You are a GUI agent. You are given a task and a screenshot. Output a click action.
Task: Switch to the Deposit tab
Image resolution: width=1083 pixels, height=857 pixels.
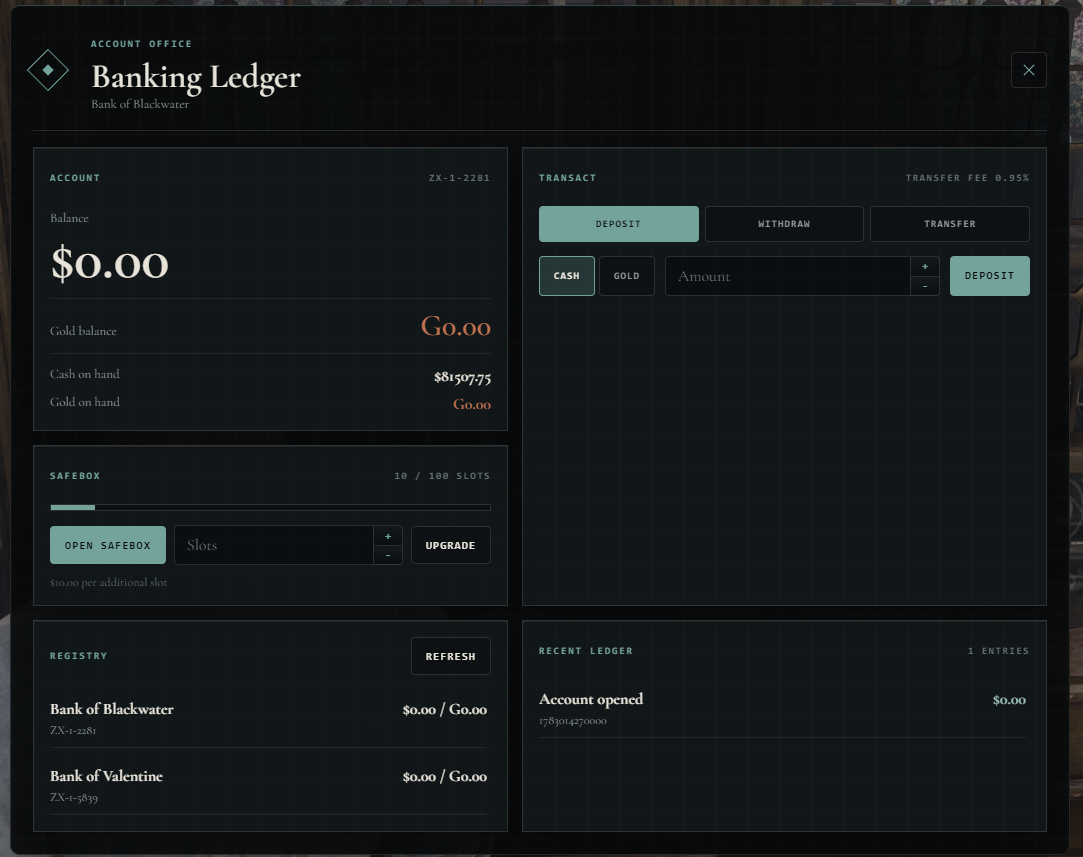(618, 224)
